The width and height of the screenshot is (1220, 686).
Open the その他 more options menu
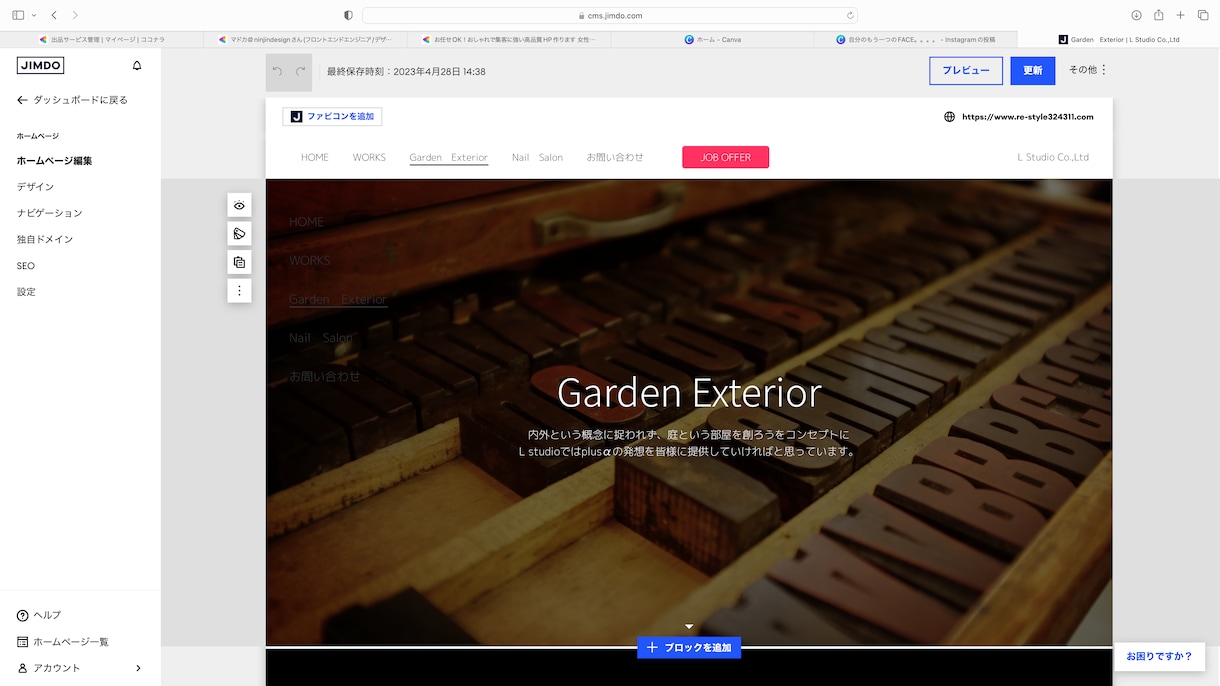1088,70
